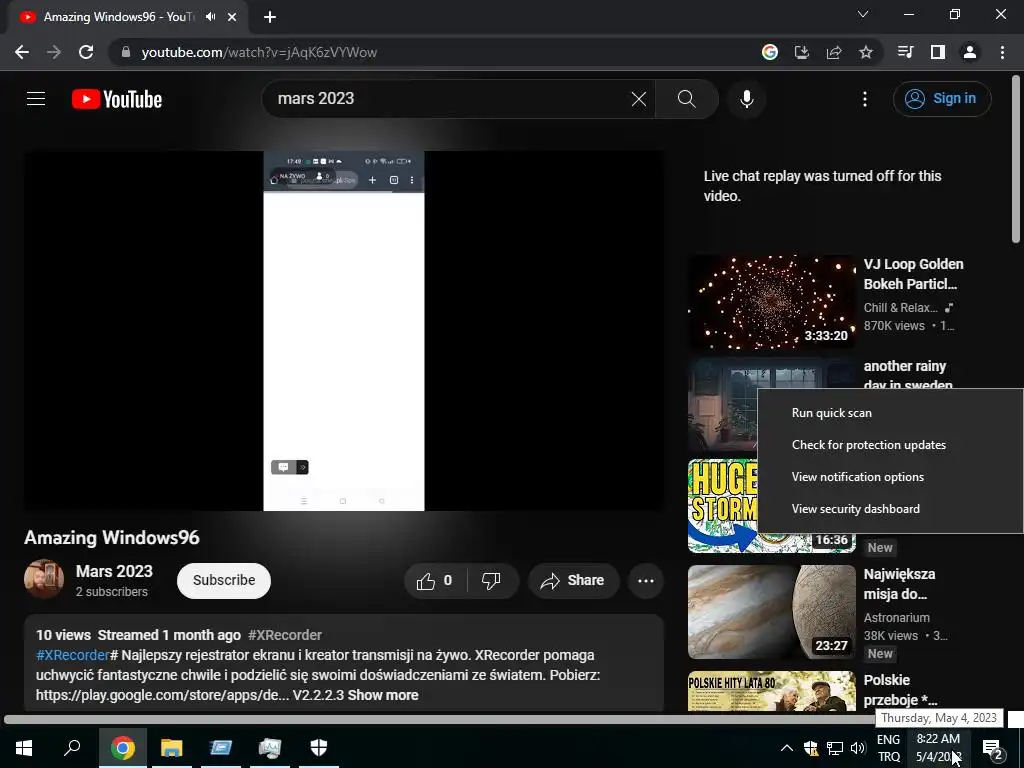Open taskbar search magnifier
Image resolution: width=1024 pixels, height=768 pixels.
point(72,748)
